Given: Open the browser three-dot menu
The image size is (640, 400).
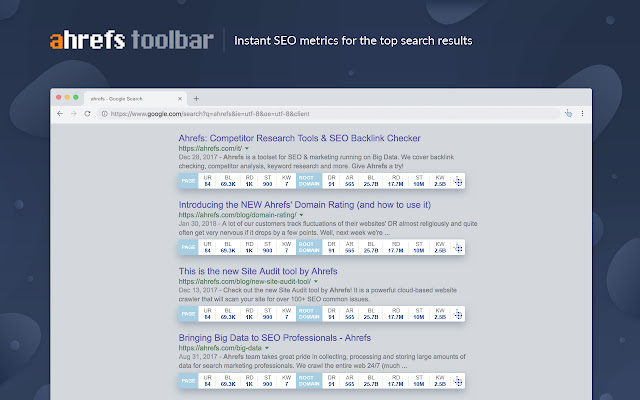Looking at the screenshot, I should click(582, 113).
